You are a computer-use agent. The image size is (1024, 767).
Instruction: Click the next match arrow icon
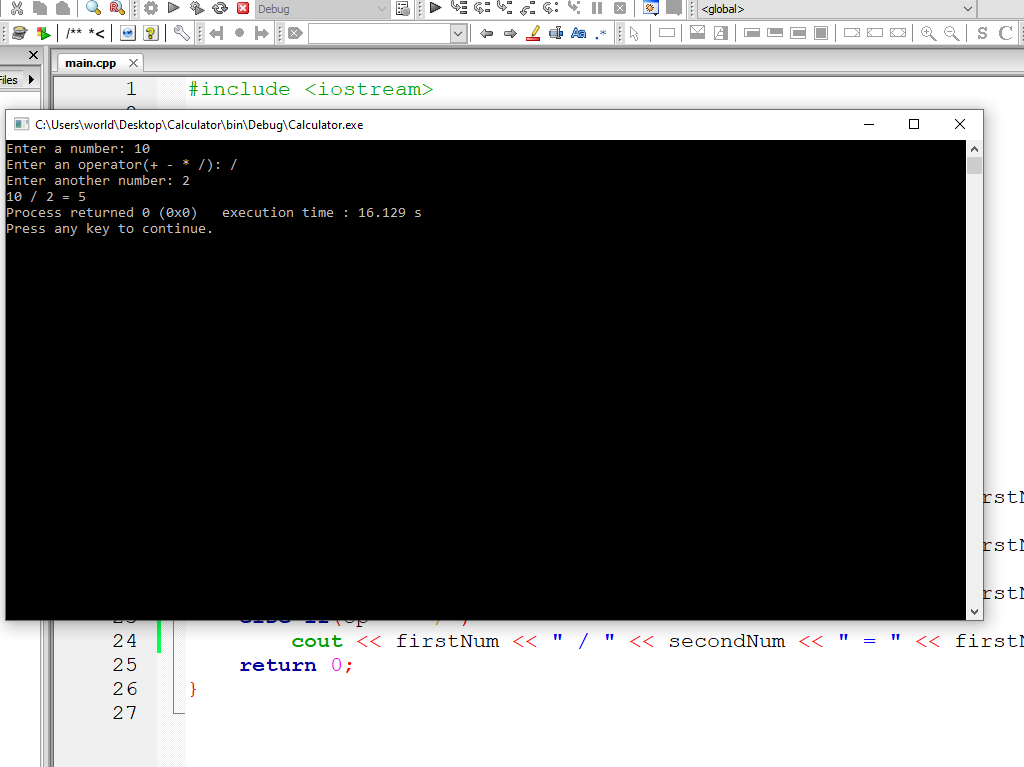(x=510, y=33)
